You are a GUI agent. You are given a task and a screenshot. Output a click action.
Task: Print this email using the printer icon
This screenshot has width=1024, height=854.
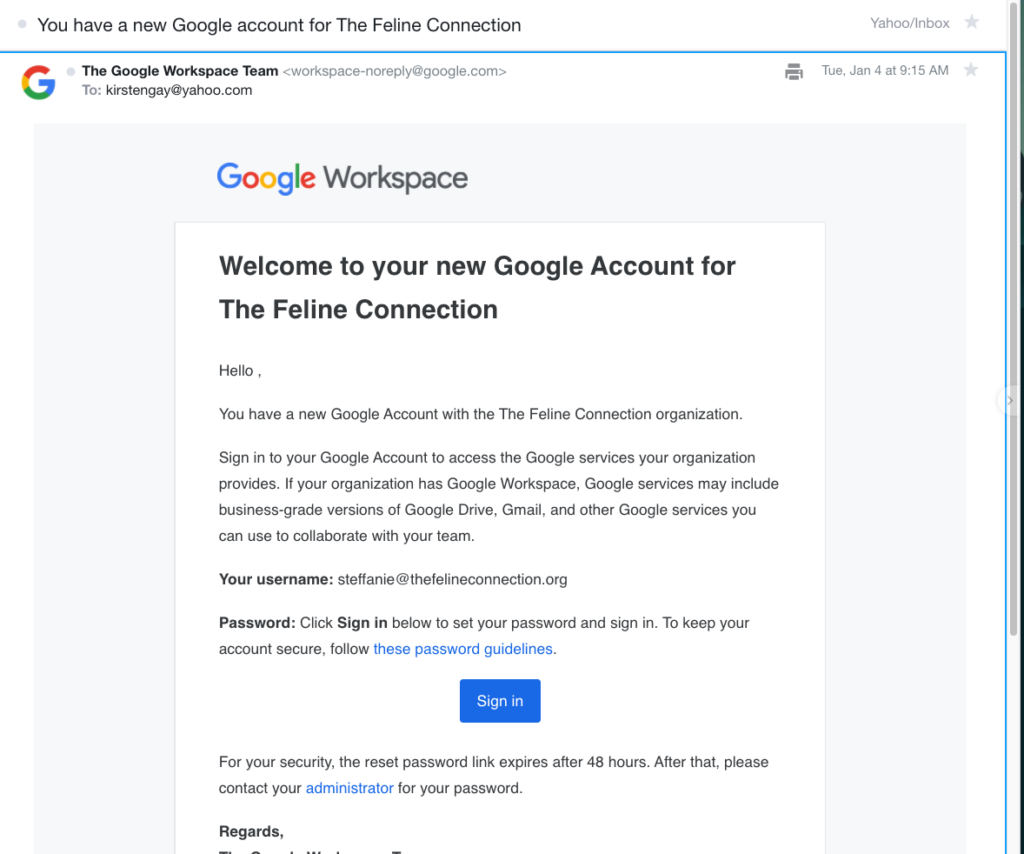pyautogui.click(x=793, y=71)
